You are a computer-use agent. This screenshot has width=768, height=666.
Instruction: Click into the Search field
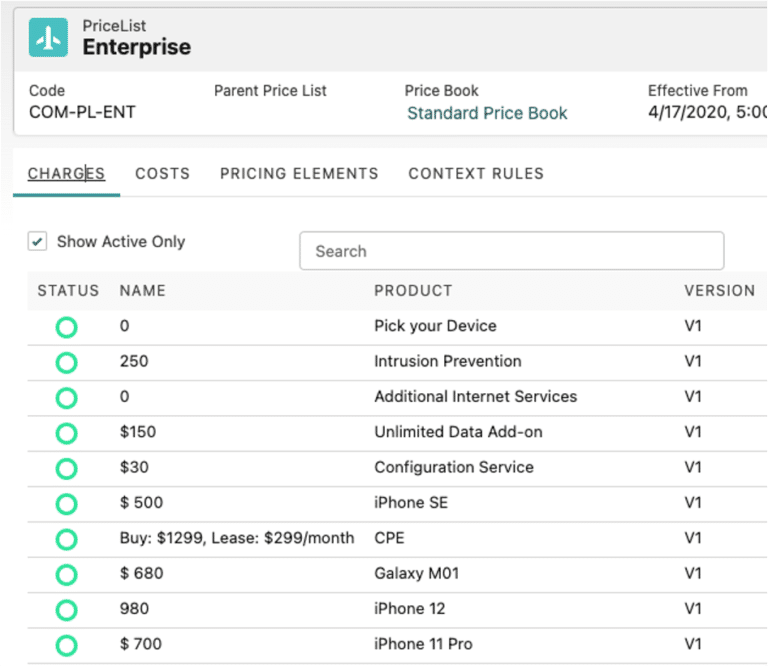(512, 251)
